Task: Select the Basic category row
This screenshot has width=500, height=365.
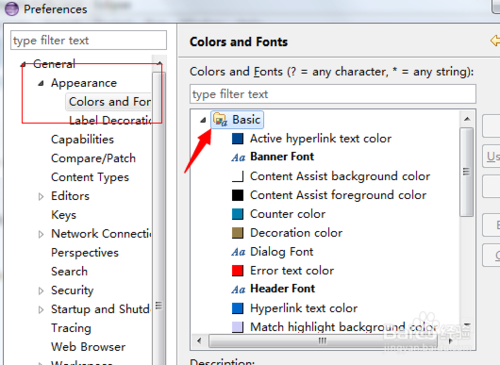Action: click(x=237, y=120)
